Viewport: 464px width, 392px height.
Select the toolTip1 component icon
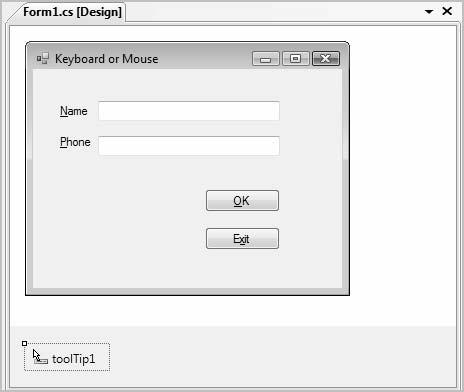(40, 357)
